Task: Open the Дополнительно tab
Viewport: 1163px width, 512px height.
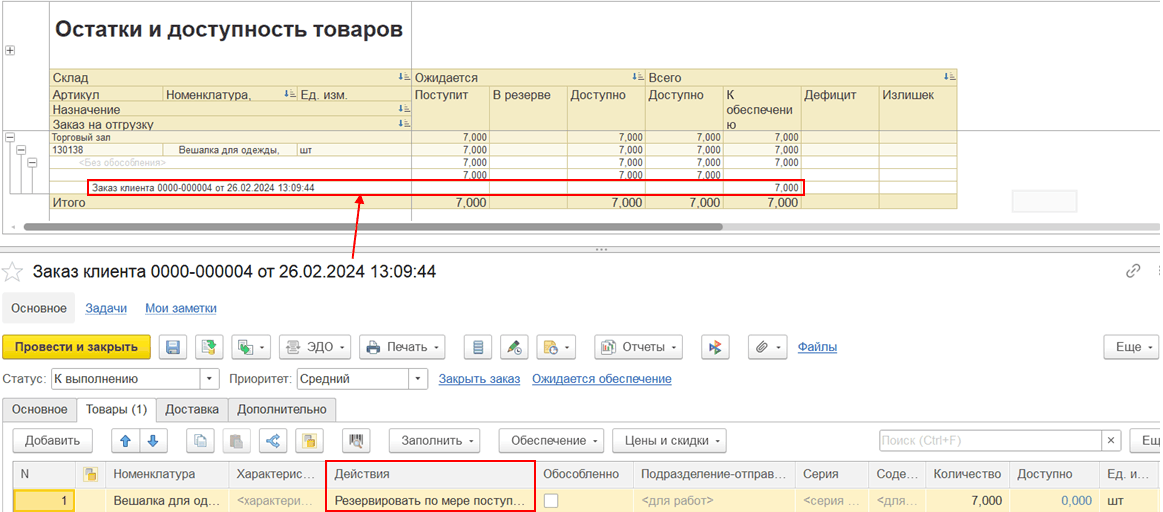Action: [282, 409]
